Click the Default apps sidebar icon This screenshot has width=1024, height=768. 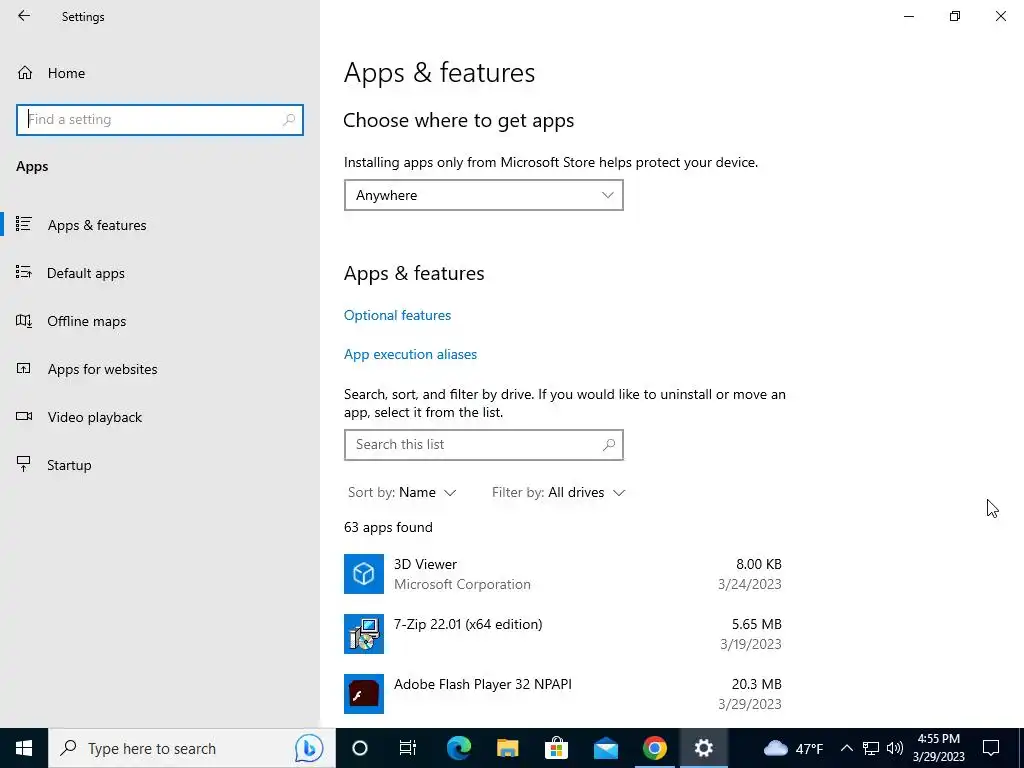(24, 272)
